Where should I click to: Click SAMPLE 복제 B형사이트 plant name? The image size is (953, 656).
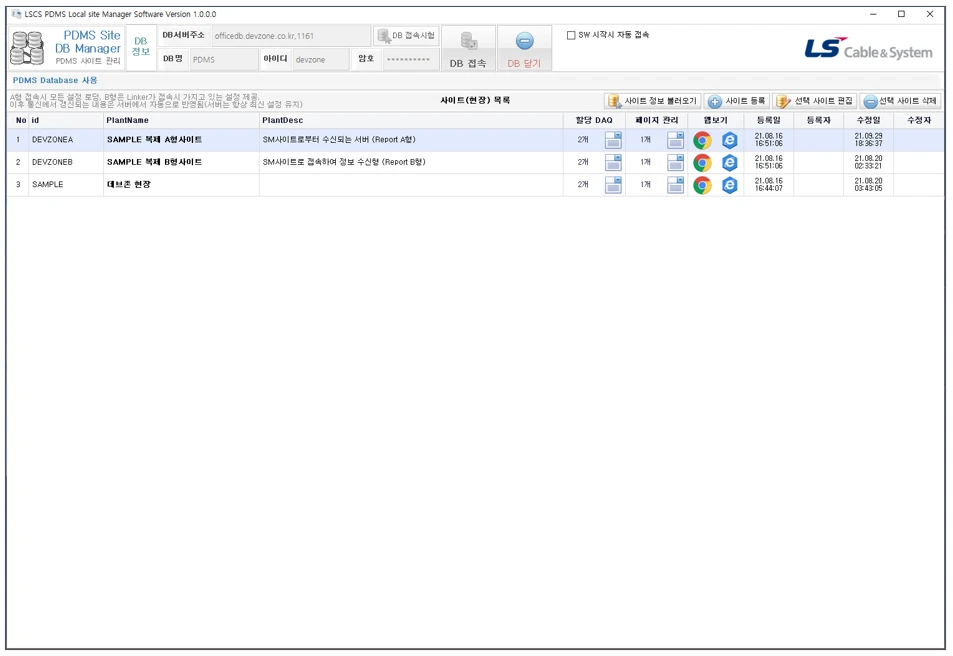[x=154, y=162]
